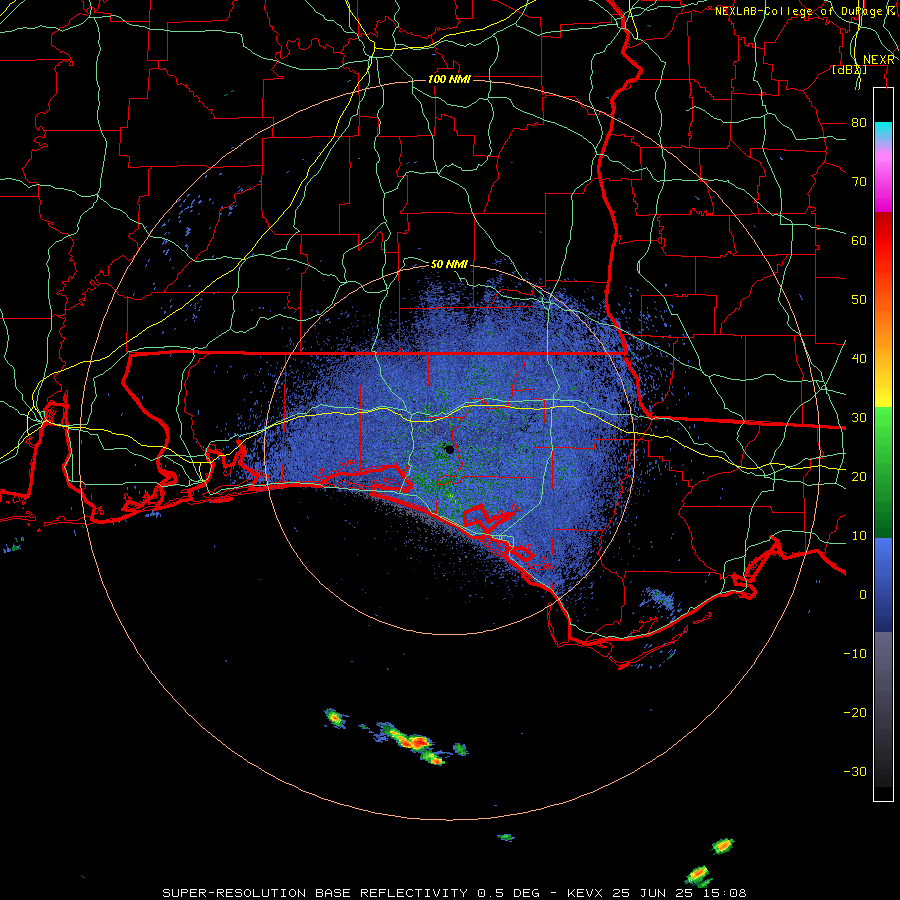Select the 70 dBZ scale label
This screenshot has width=900, height=900.
coord(859,182)
